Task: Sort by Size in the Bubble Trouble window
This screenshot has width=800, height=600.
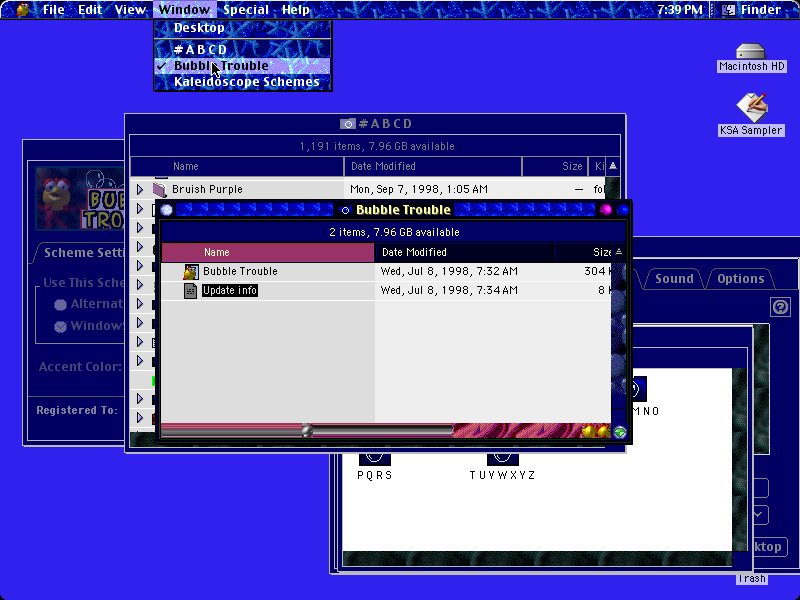Action: [583, 252]
